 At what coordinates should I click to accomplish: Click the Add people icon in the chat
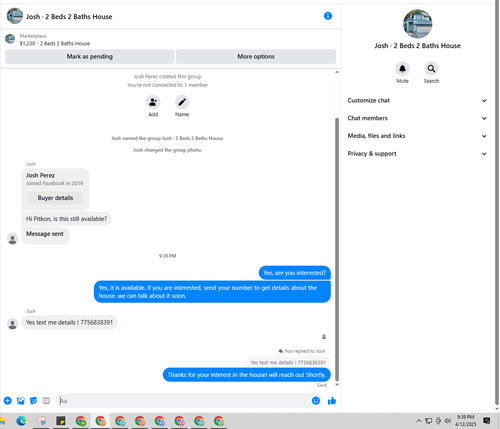tap(153, 102)
